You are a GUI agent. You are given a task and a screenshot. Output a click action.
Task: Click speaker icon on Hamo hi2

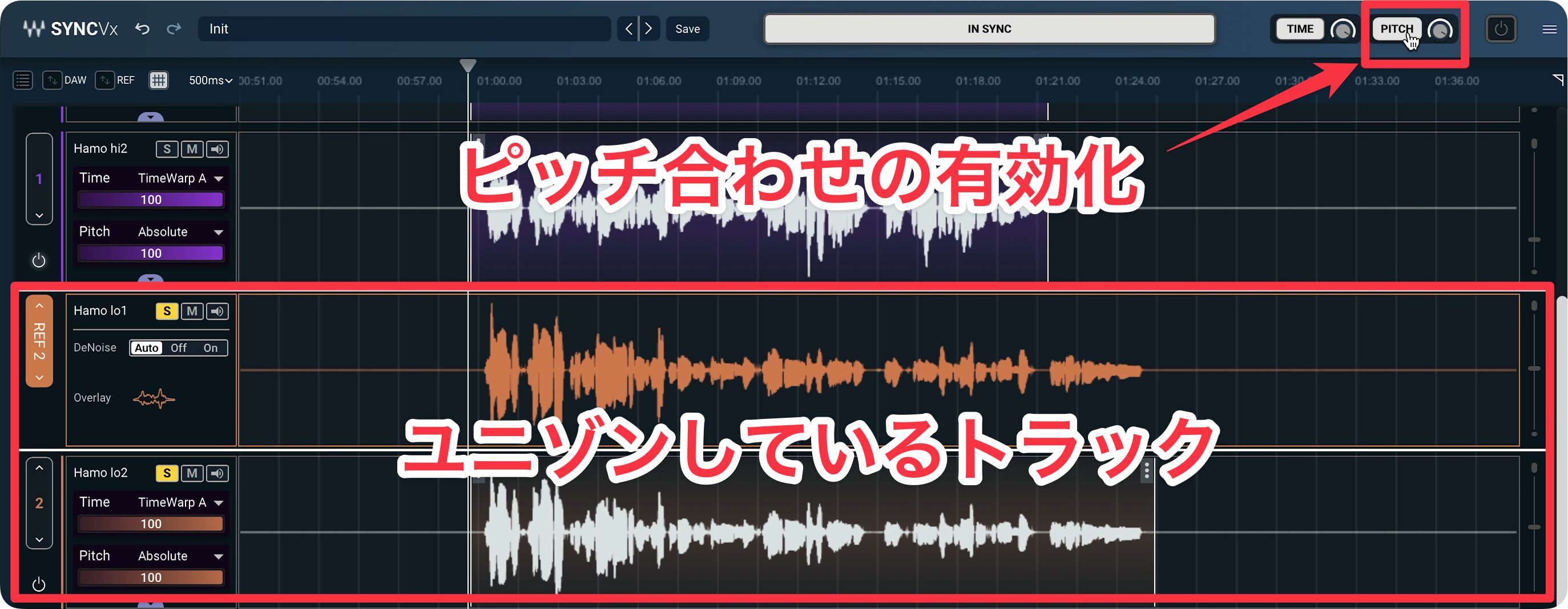coord(217,149)
